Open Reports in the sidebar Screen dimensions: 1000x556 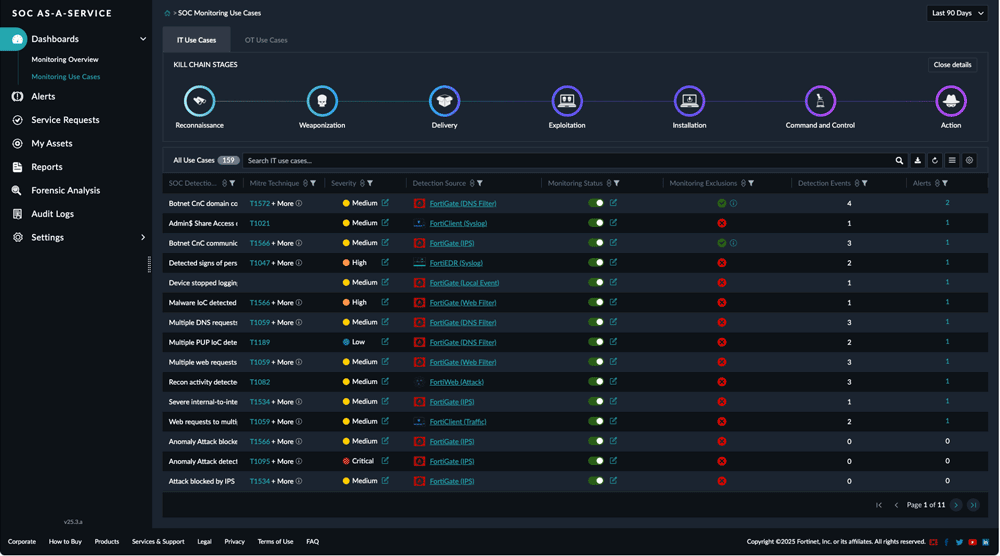pos(47,167)
